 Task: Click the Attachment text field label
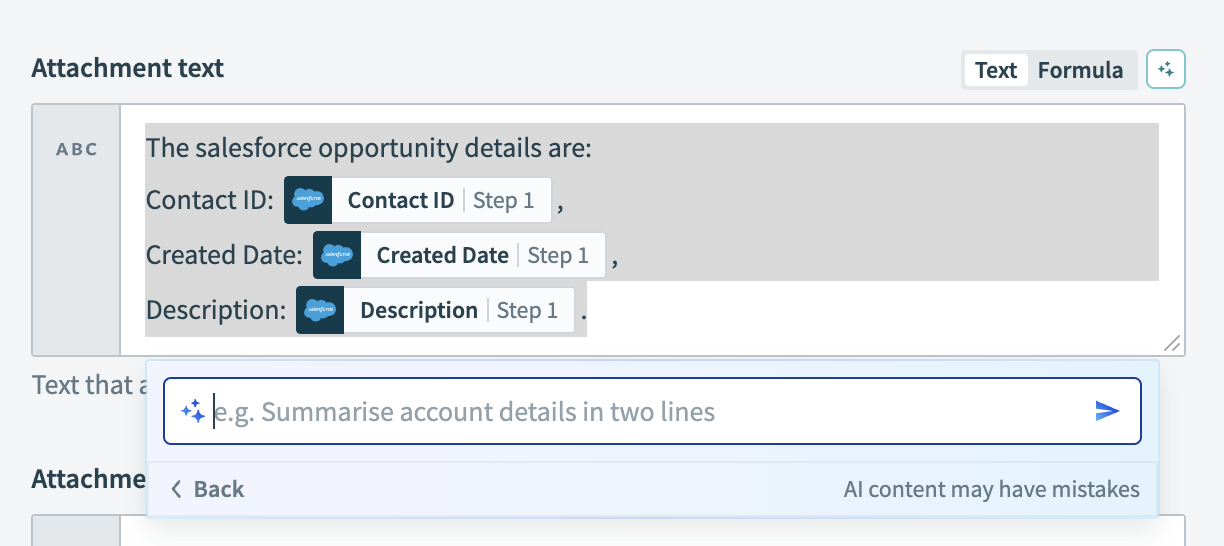tap(128, 68)
